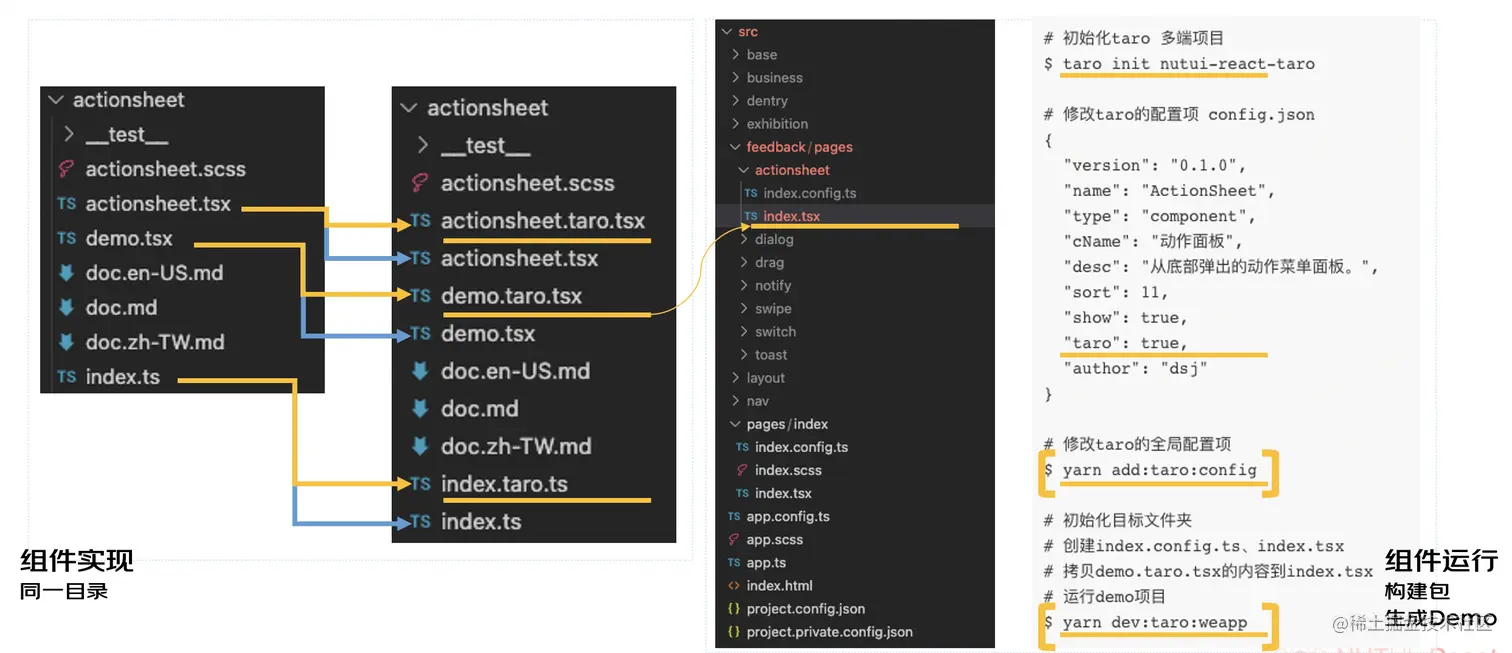The image size is (1512, 653).
Task: Expand the exhibition folder chevron
Action: point(736,124)
